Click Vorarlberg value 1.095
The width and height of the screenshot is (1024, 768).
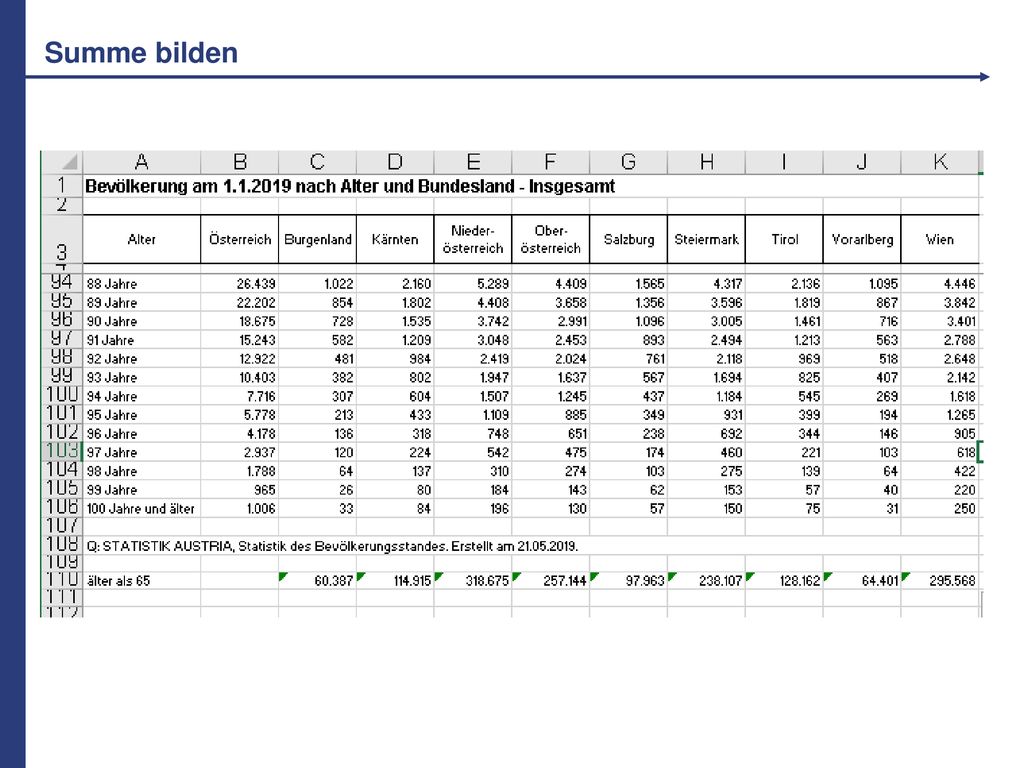pos(861,283)
